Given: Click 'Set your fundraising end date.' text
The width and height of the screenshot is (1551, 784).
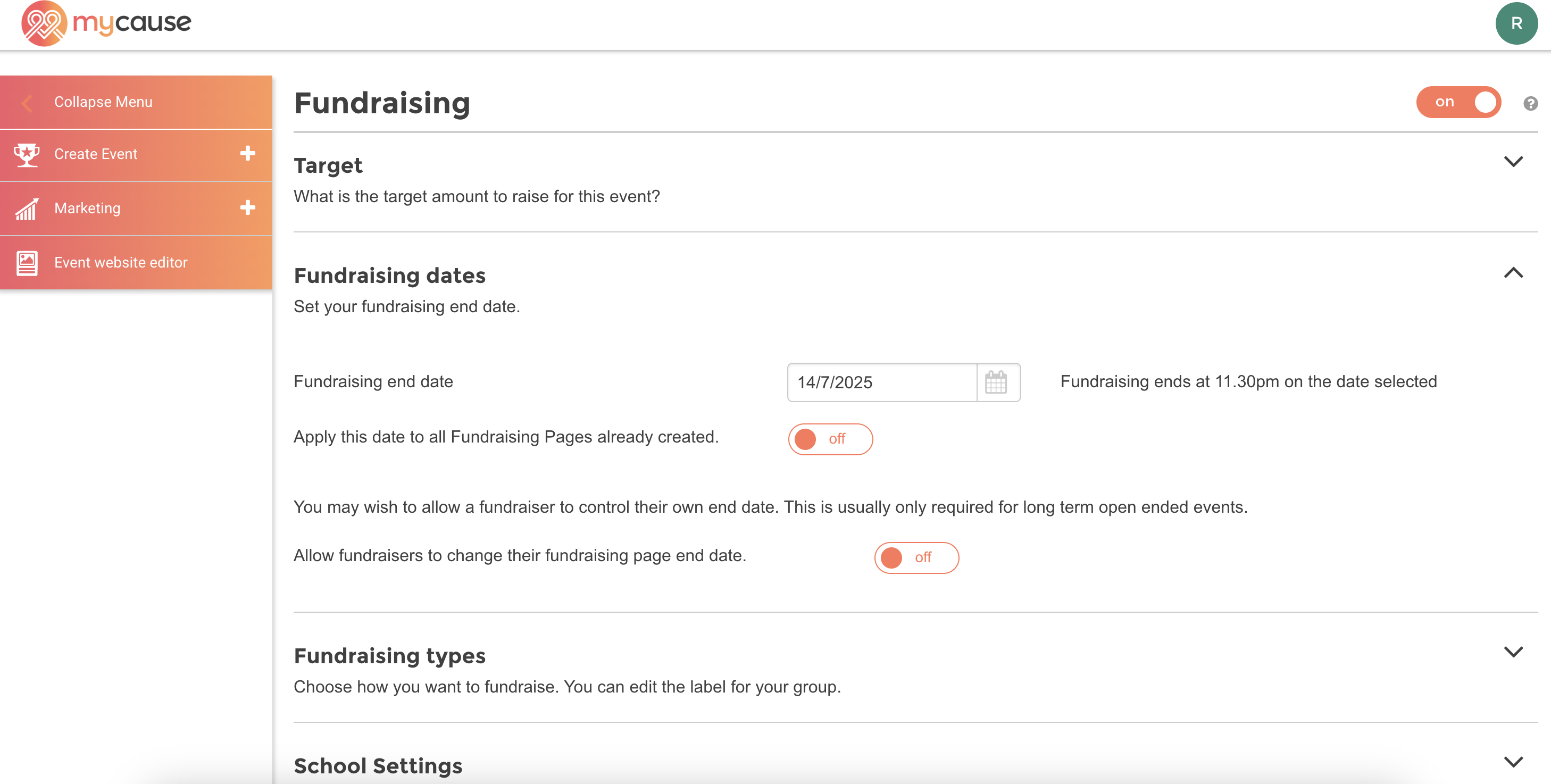Looking at the screenshot, I should [x=406, y=306].
